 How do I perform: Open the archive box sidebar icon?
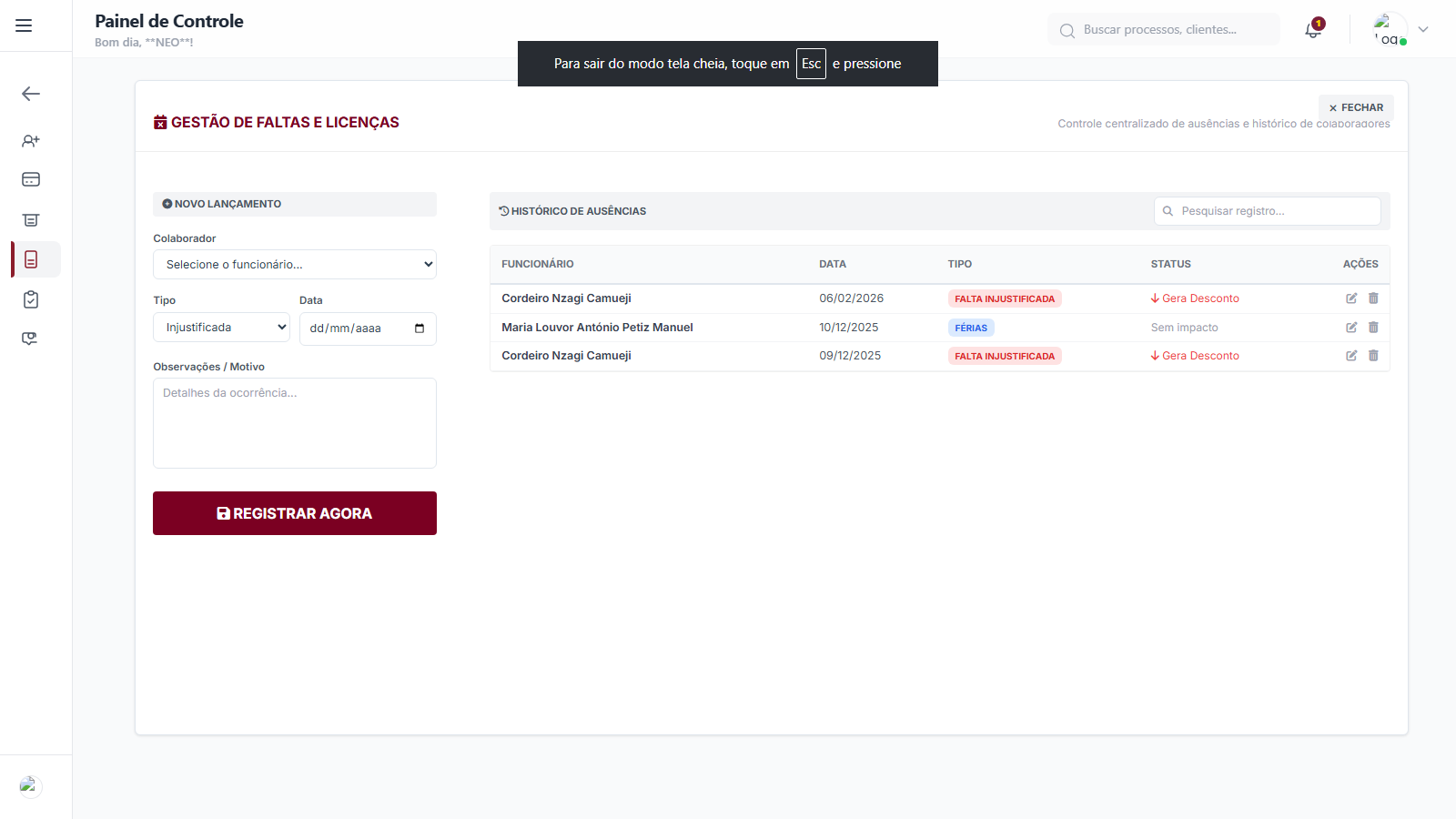pos(31,220)
